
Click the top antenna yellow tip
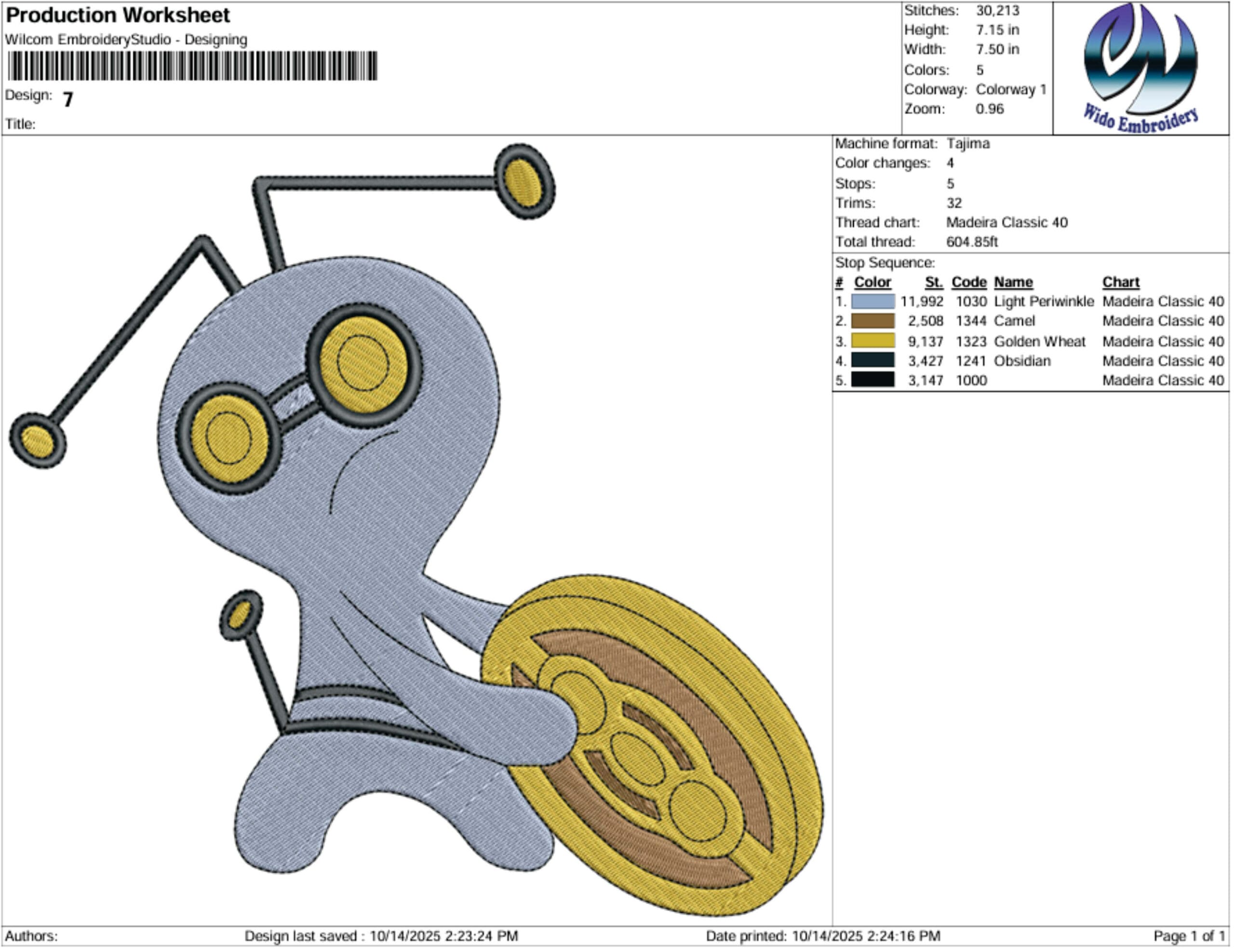[x=523, y=183]
